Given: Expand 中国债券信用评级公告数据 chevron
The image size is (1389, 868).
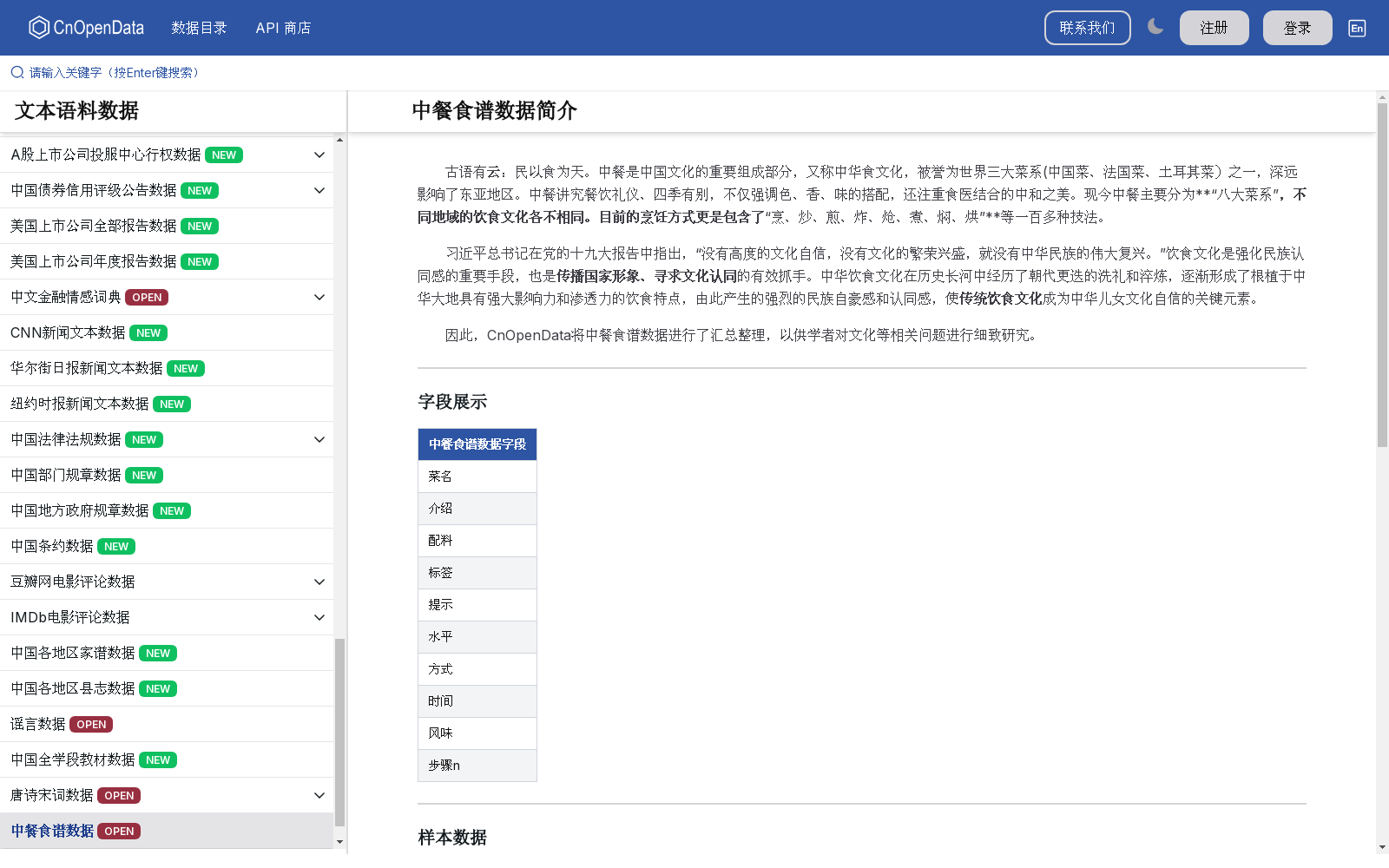Looking at the screenshot, I should (x=319, y=190).
